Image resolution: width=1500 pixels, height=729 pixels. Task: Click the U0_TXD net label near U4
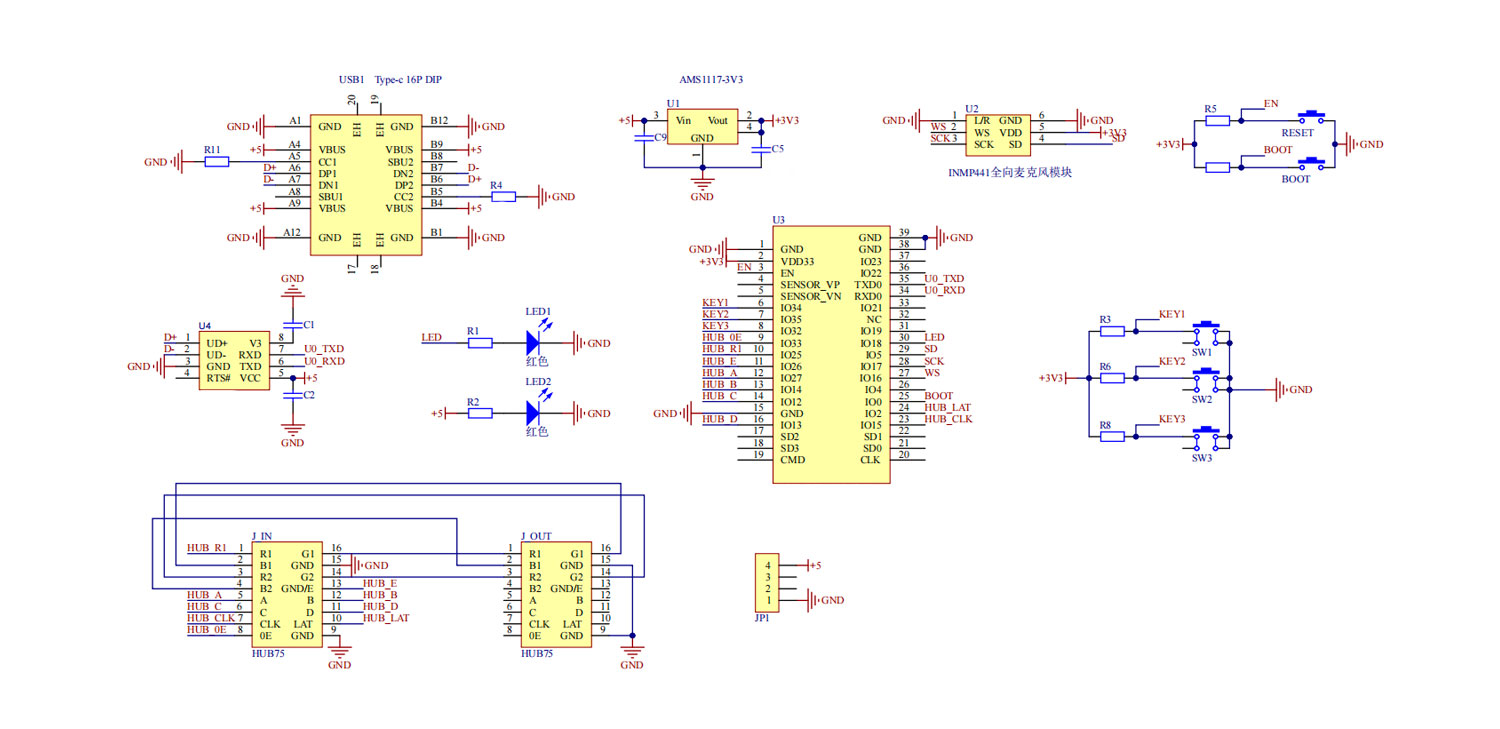point(324,349)
